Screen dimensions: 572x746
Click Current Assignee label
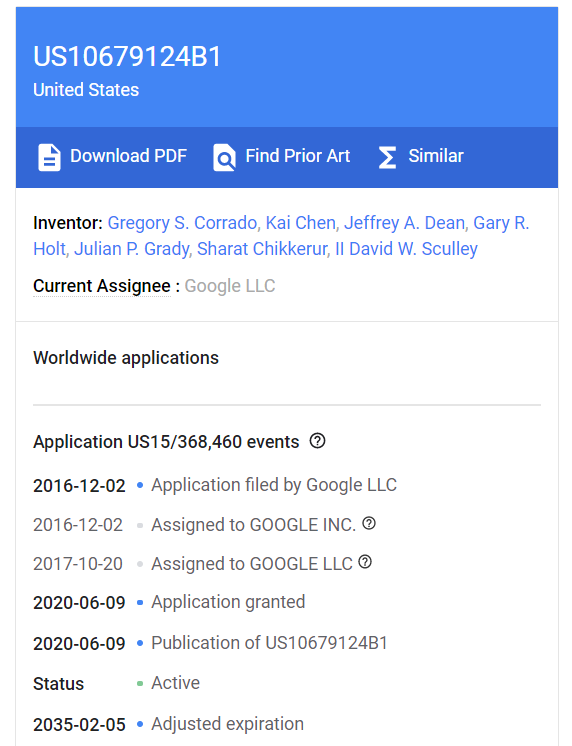[102, 286]
